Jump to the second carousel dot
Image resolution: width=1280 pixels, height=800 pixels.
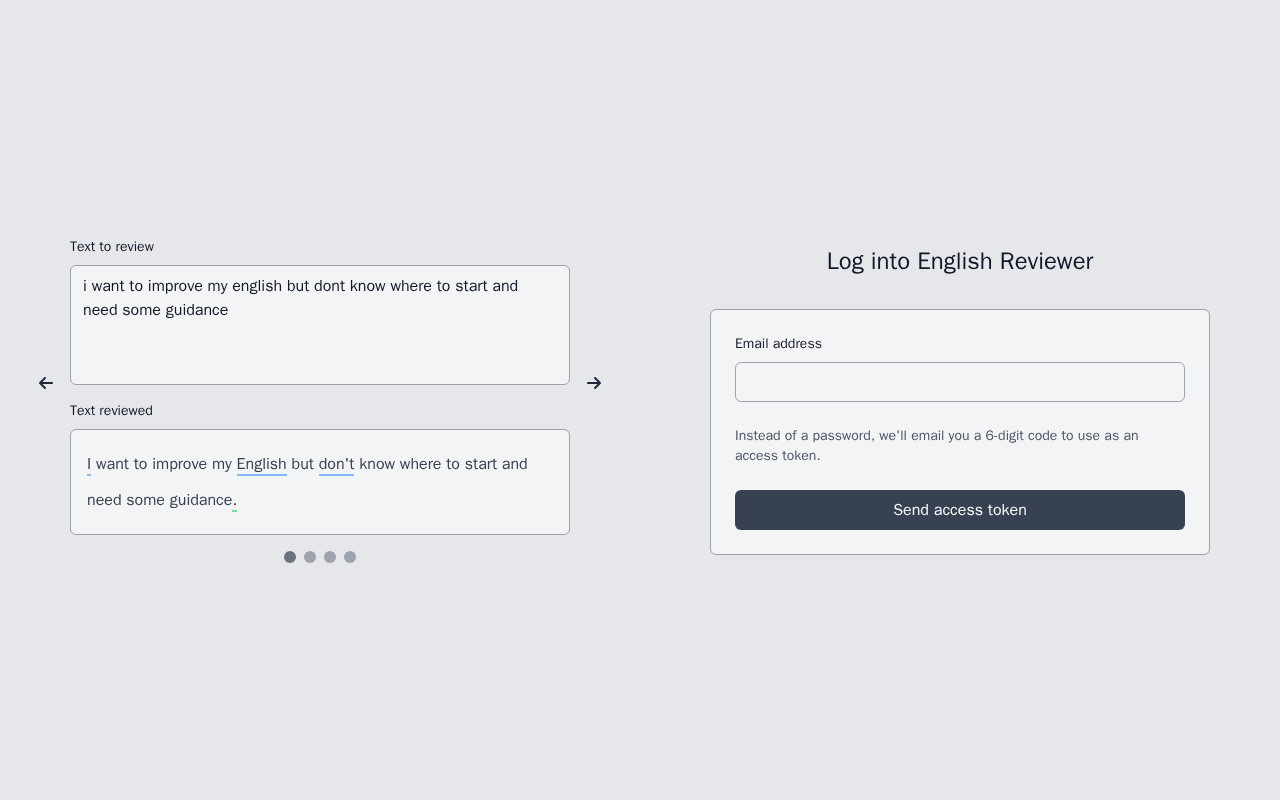[310, 557]
